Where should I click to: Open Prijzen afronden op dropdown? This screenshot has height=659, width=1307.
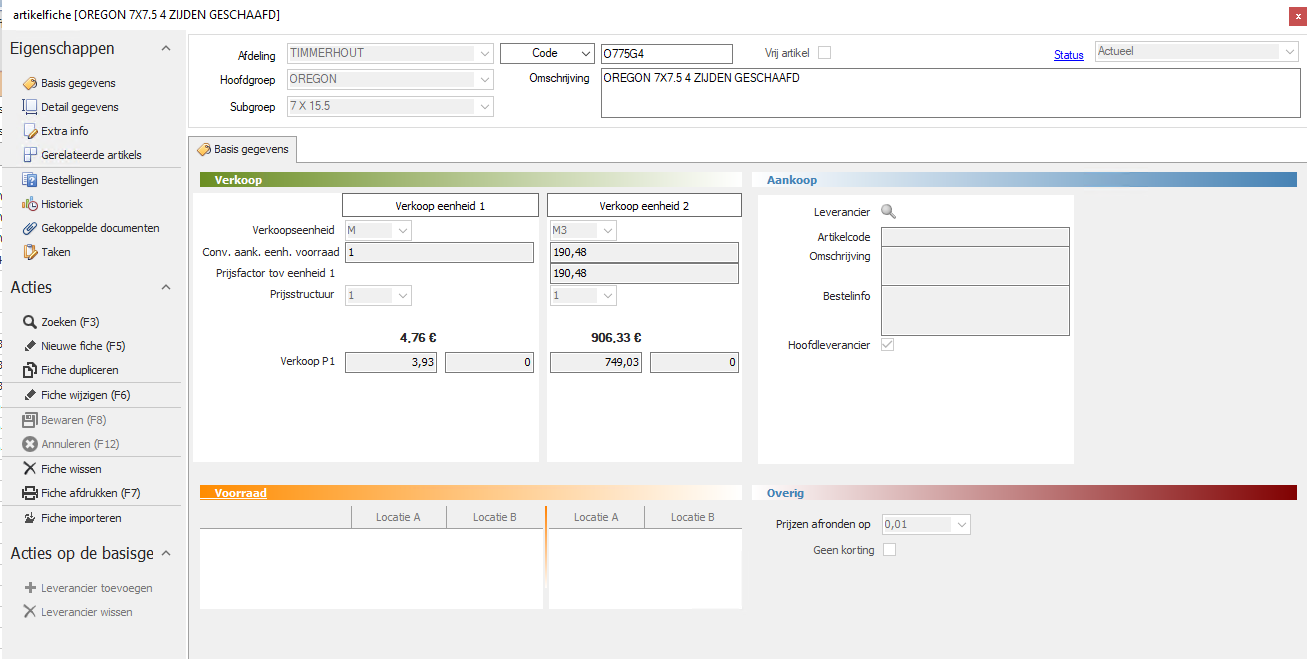pyautogui.click(x=961, y=525)
